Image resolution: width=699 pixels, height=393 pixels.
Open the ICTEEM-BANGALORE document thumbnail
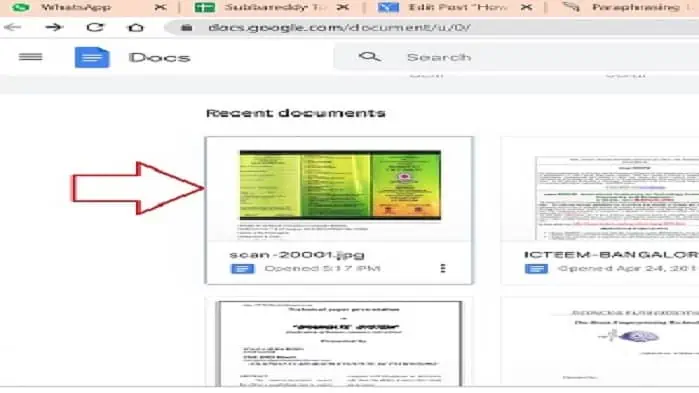(600, 189)
